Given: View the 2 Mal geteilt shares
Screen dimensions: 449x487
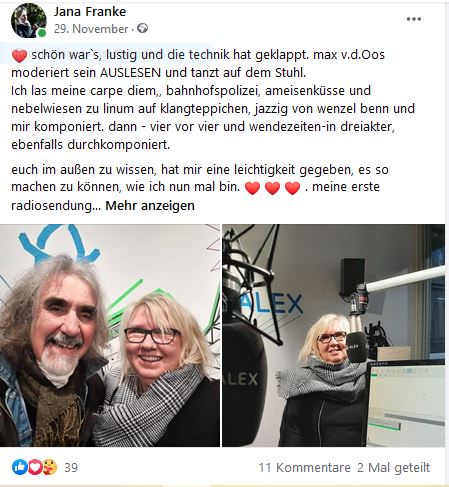Looking at the screenshot, I should tap(394, 467).
